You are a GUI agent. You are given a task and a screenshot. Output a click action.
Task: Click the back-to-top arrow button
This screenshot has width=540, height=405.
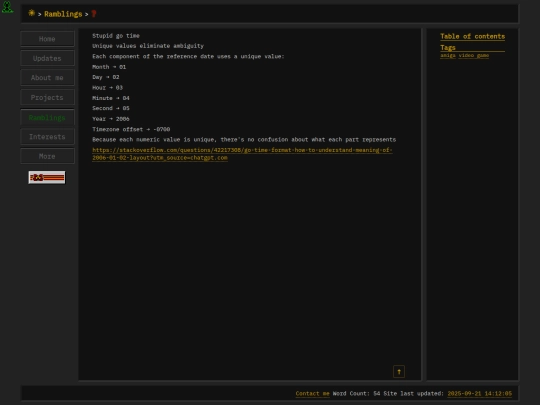399,372
